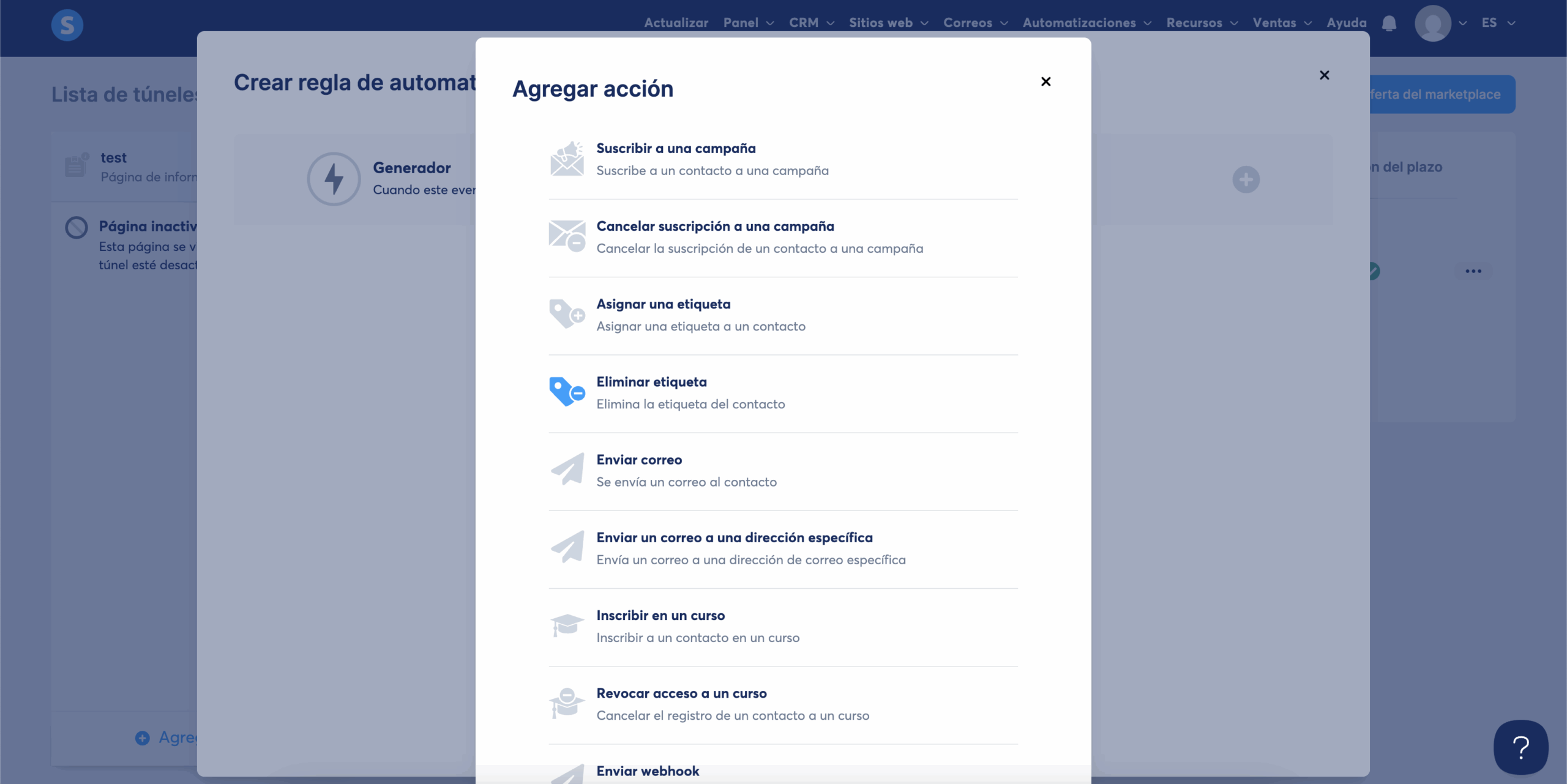Screen dimensions: 1567x784
Task: Click the Suscribir a una campaña megaphone icon
Action: point(567,159)
